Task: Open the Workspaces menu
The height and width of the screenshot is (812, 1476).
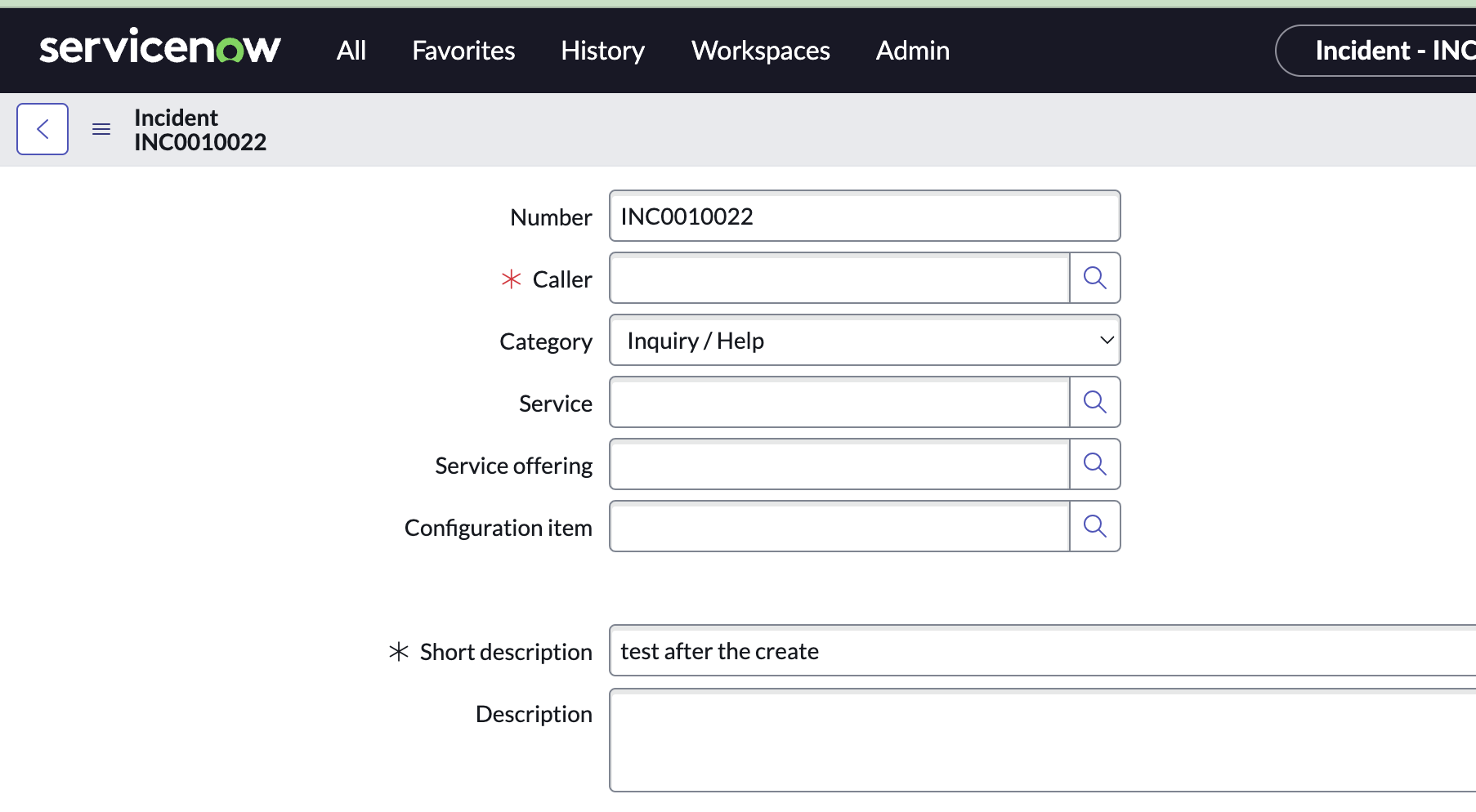Action: tap(760, 50)
